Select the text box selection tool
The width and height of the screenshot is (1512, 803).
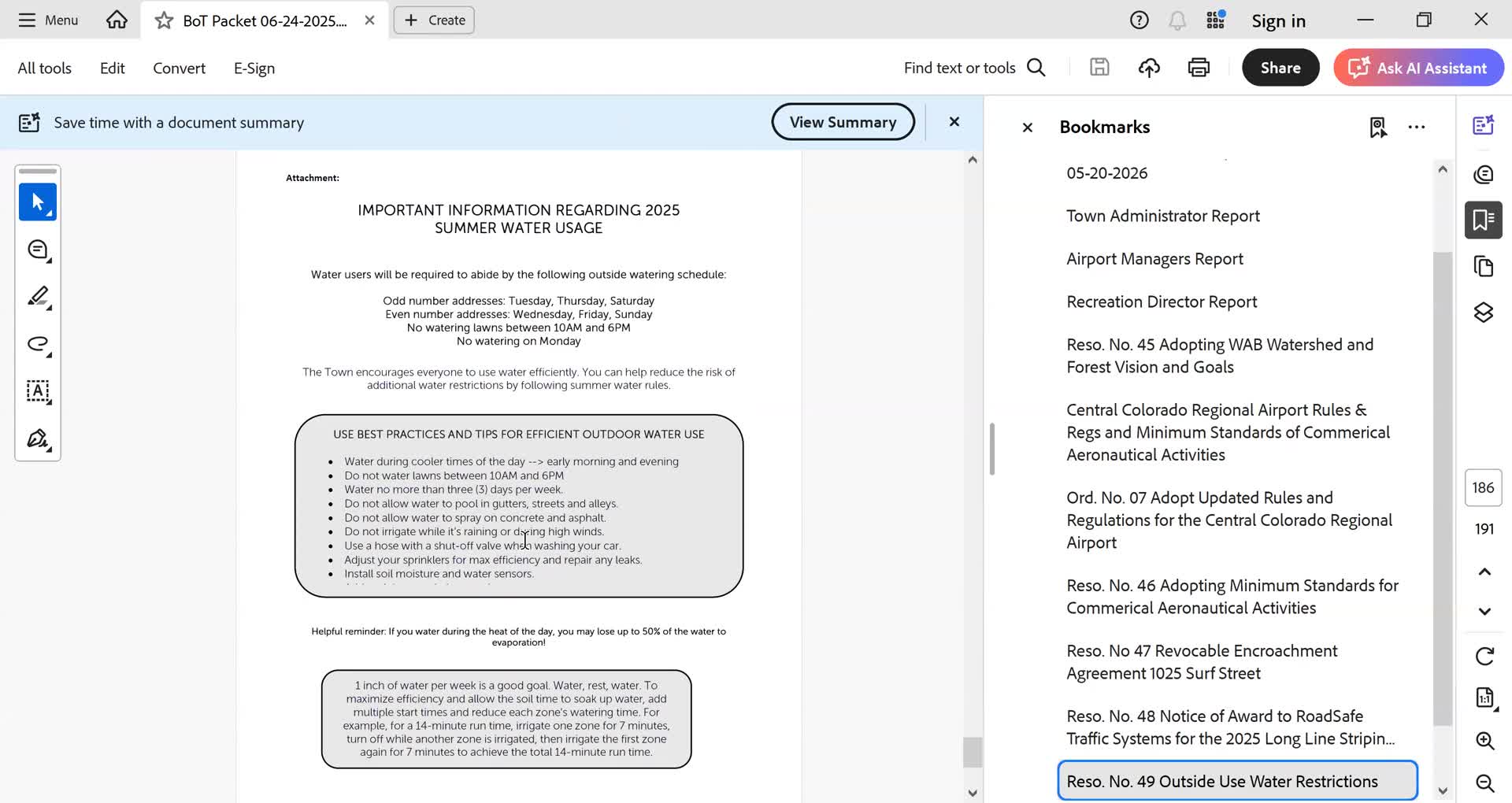click(x=37, y=391)
